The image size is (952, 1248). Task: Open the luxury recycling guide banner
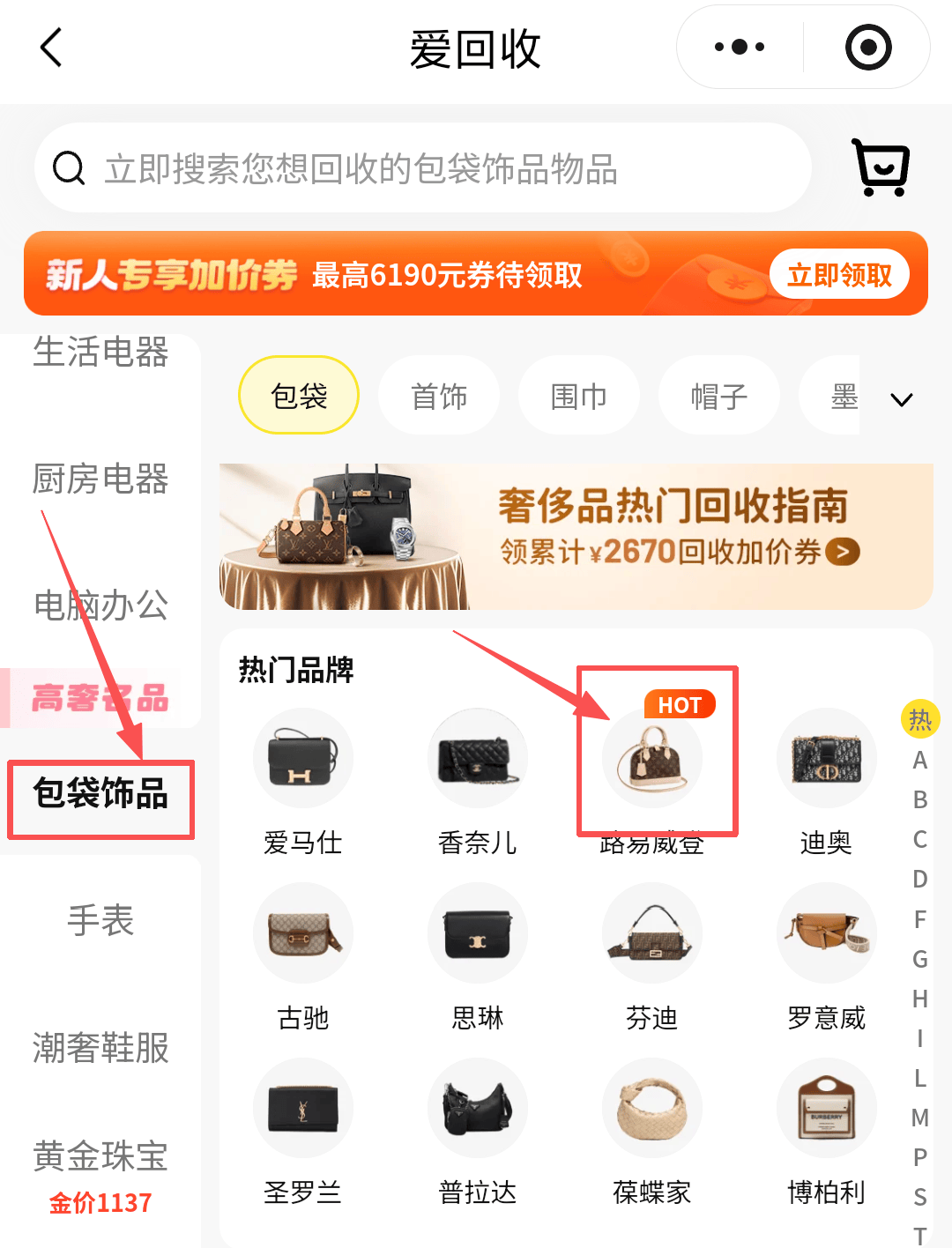576,537
